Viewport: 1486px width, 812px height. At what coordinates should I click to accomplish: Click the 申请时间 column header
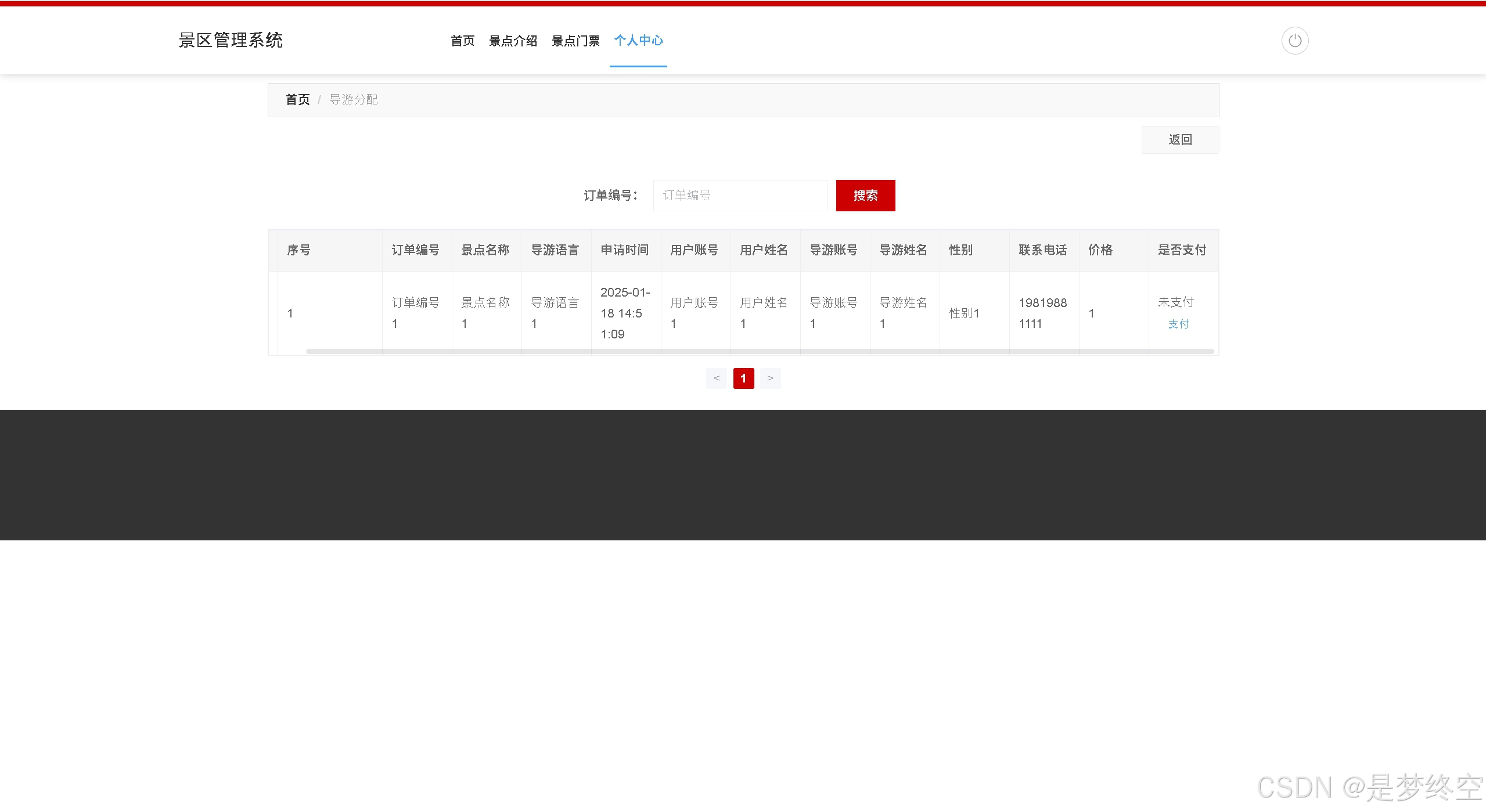pyautogui.click(x=624, y=250)
